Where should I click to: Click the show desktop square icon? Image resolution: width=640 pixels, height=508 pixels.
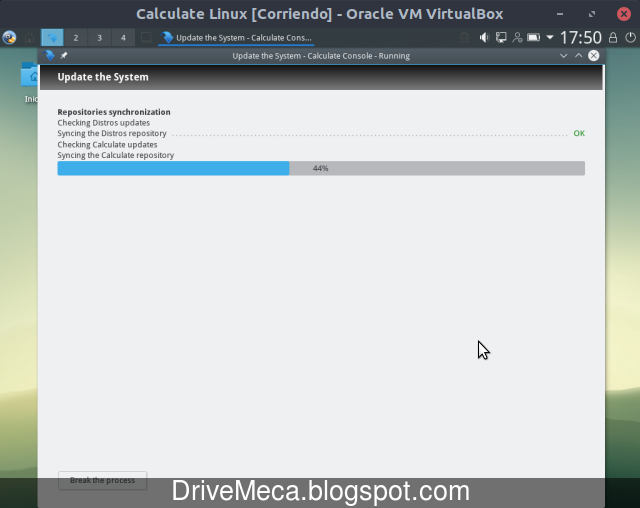point(146,38)
